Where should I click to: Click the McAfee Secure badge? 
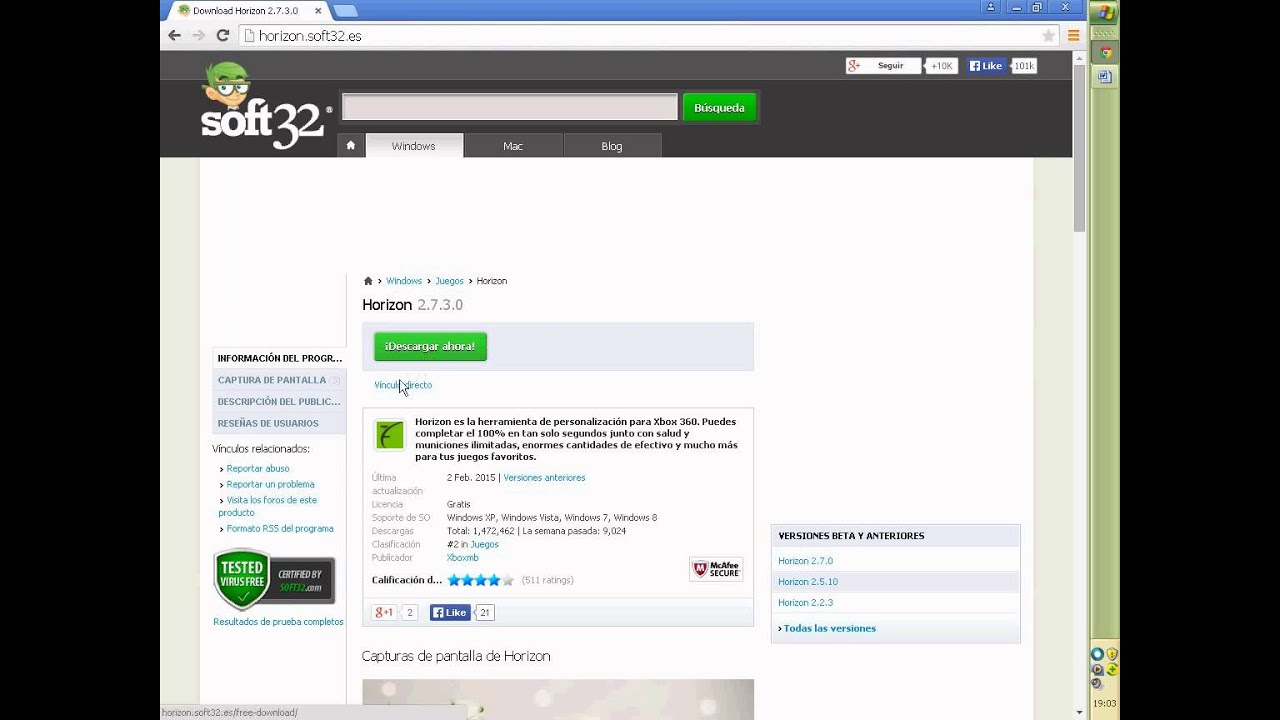716,569
